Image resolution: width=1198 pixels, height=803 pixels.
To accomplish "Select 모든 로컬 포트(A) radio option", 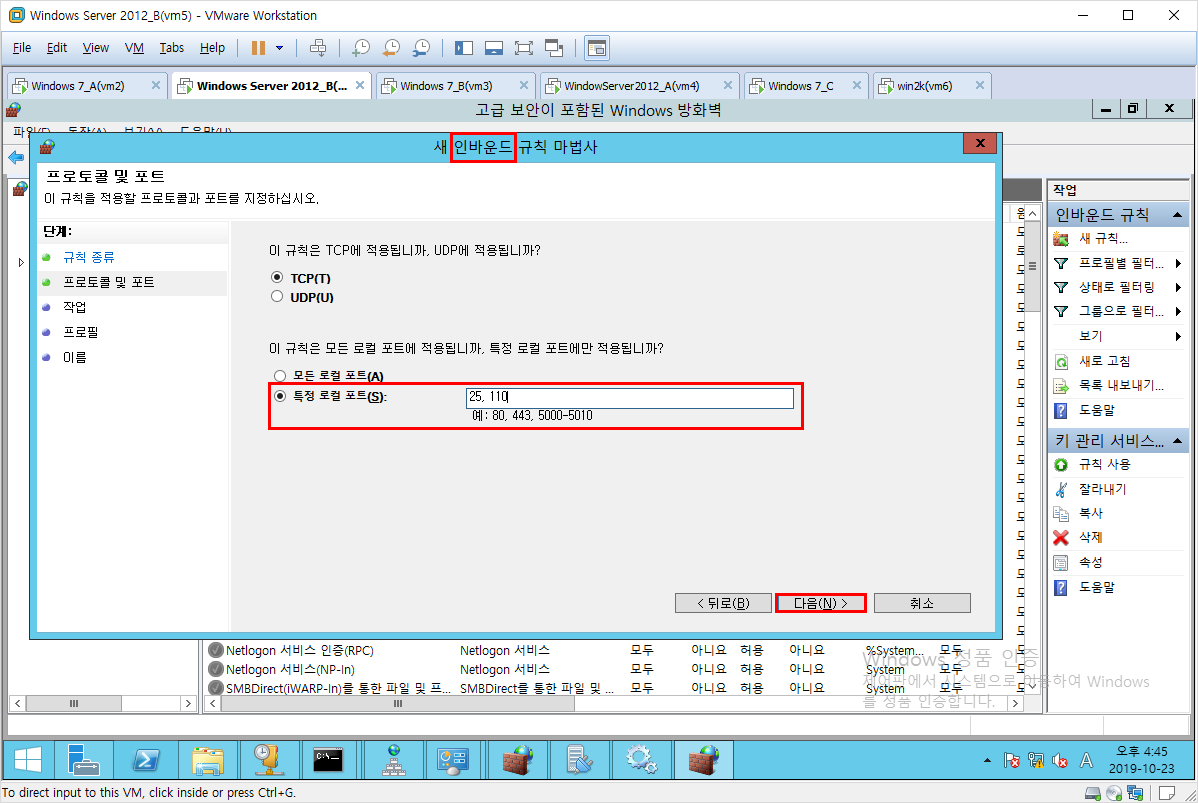I will tap(280, 375).
